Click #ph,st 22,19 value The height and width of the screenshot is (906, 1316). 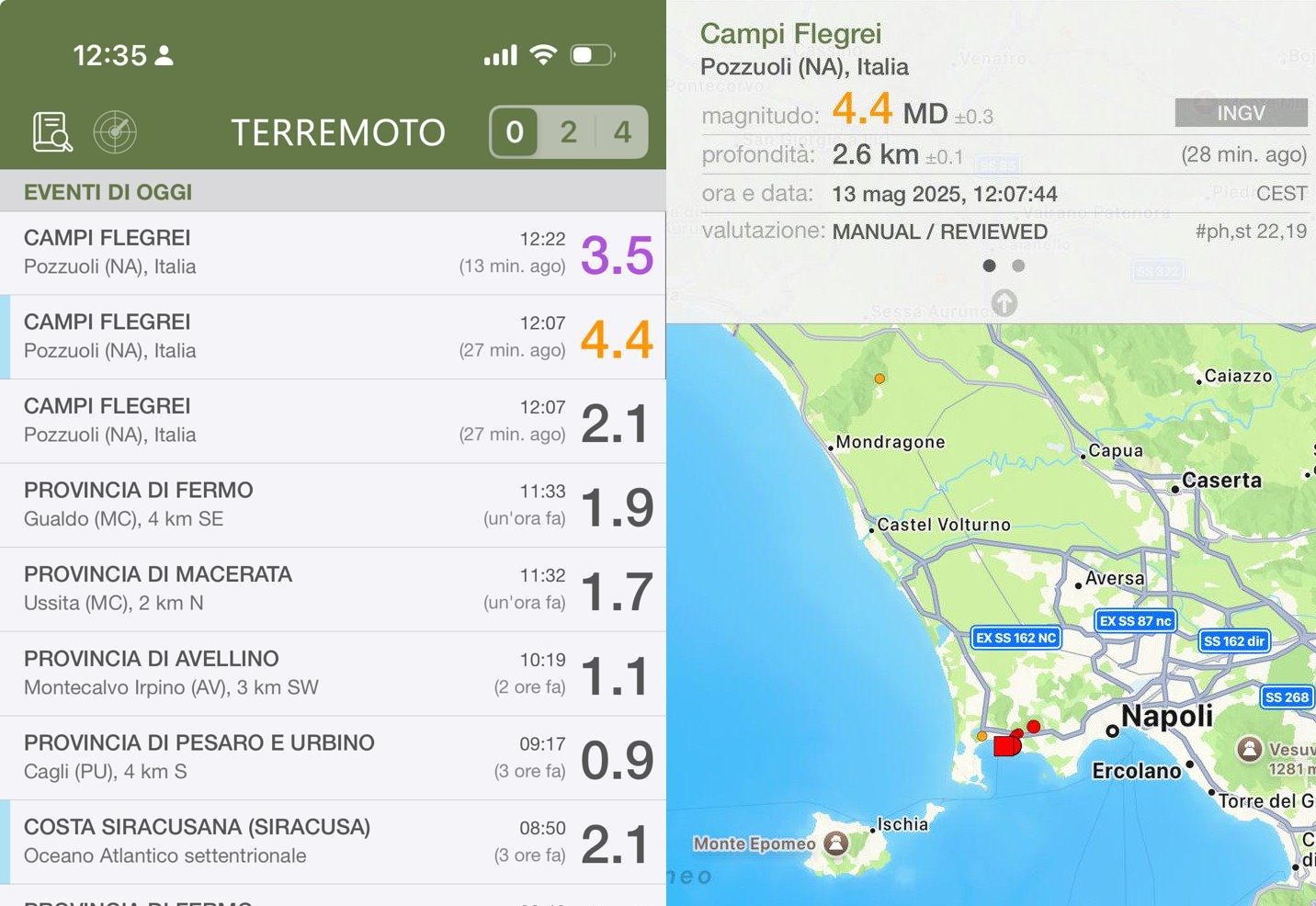(x=1251, y=232)
